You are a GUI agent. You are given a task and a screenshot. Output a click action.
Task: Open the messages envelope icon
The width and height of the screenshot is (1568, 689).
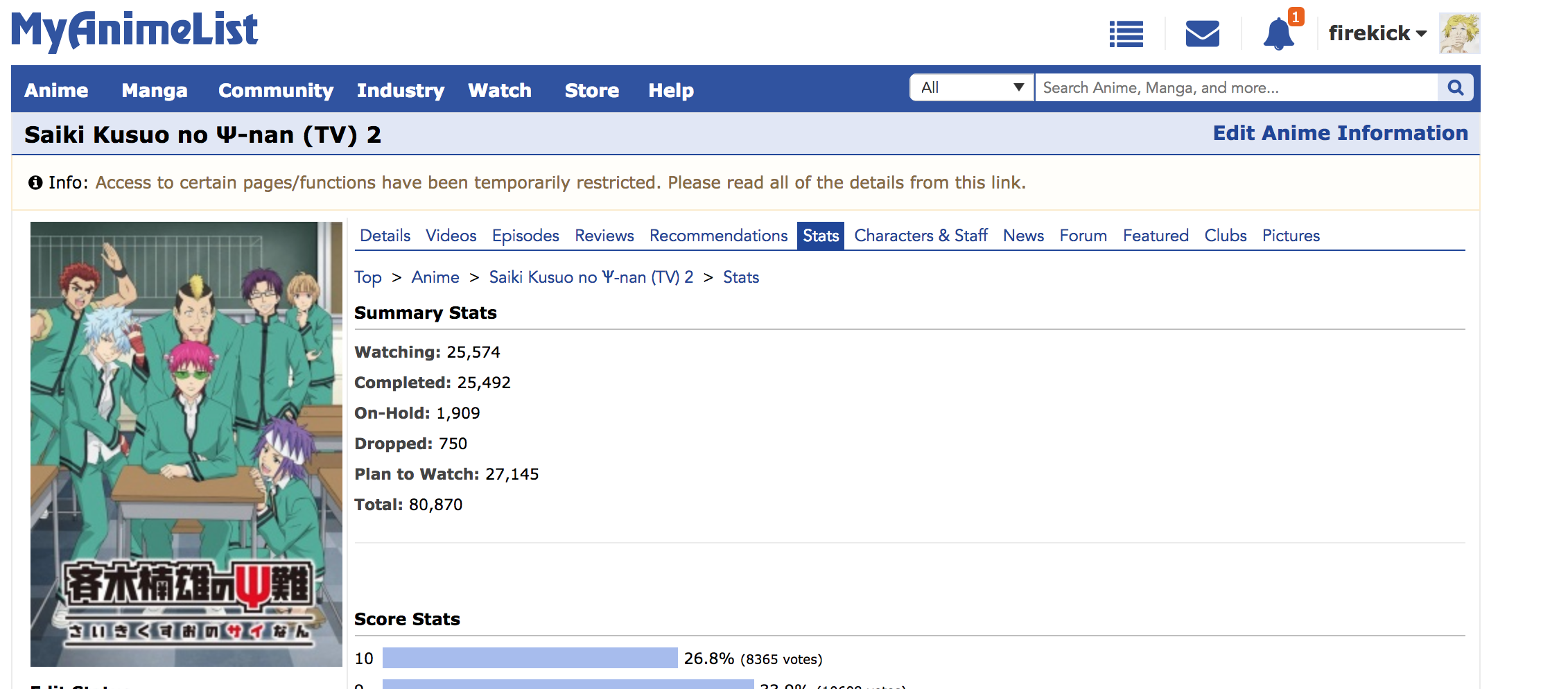point(1202,33)
